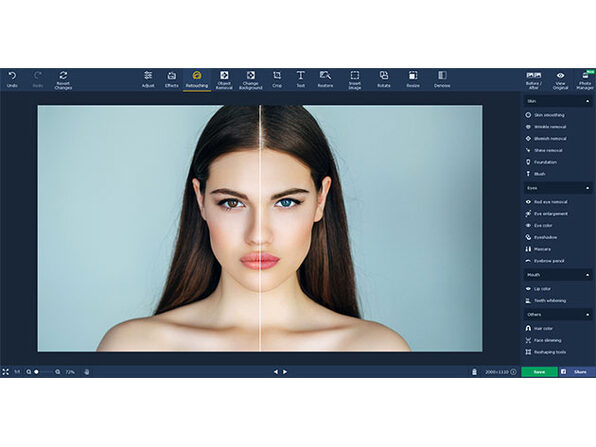Select the Retouching tab
596x447 pixels.
pos(197,80)
